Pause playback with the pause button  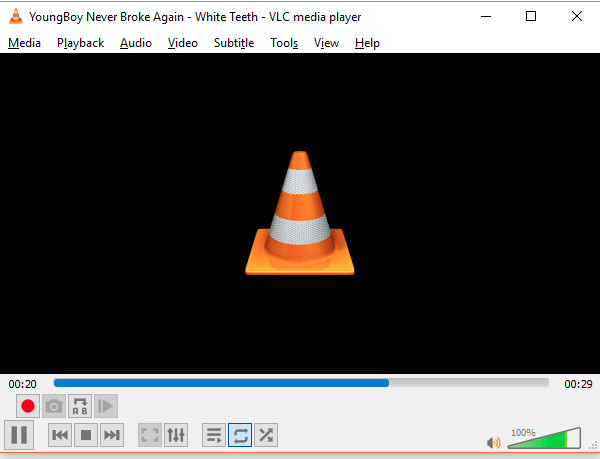point(19,435)
